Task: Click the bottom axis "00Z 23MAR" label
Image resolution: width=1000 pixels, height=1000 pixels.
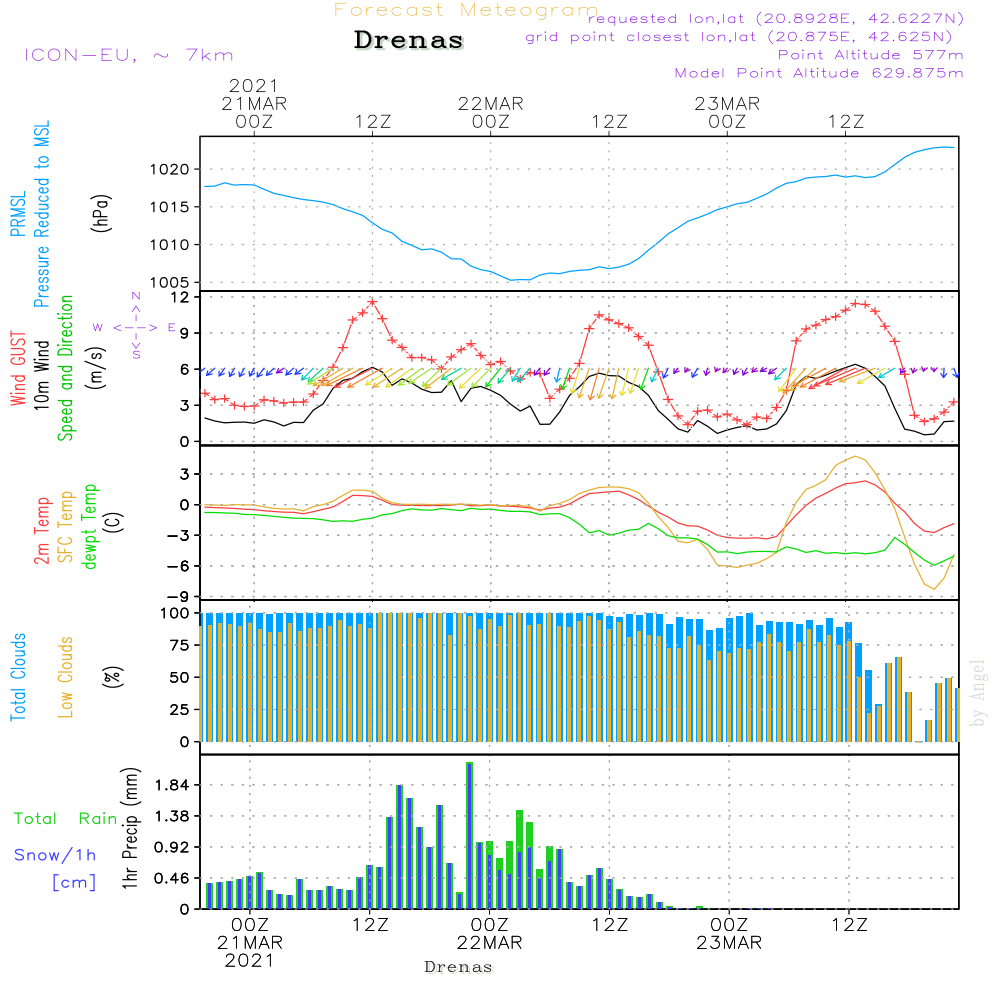Action: click(x=729, y=934)
